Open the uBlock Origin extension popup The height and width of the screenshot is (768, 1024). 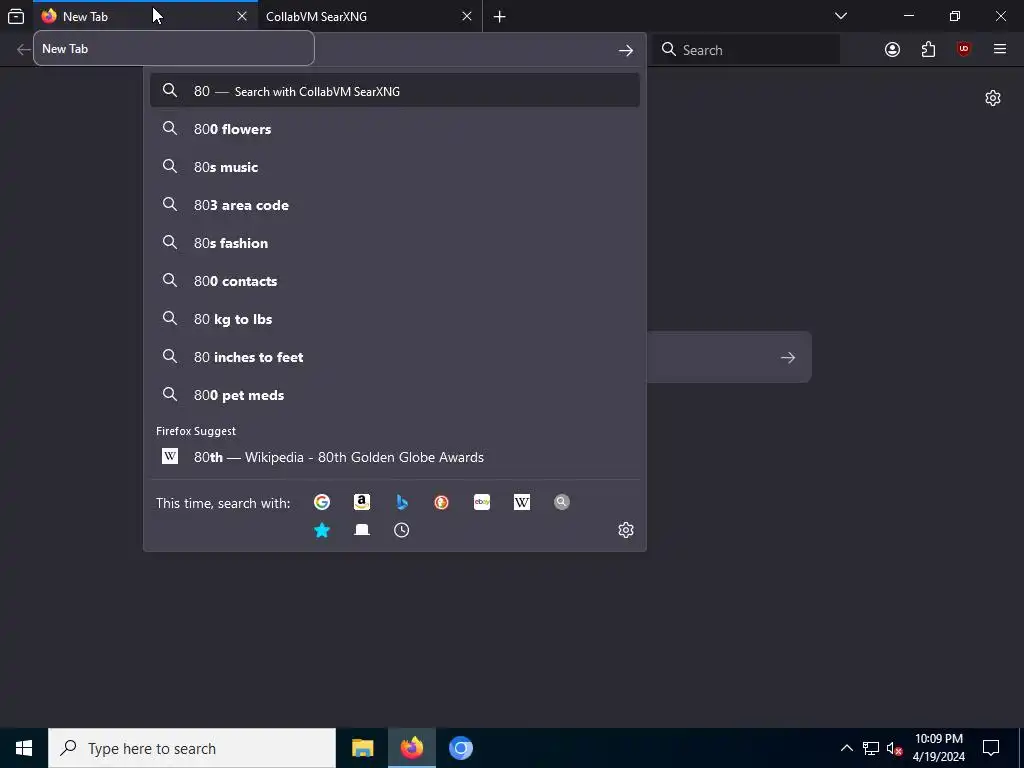(x=963, y=50)
